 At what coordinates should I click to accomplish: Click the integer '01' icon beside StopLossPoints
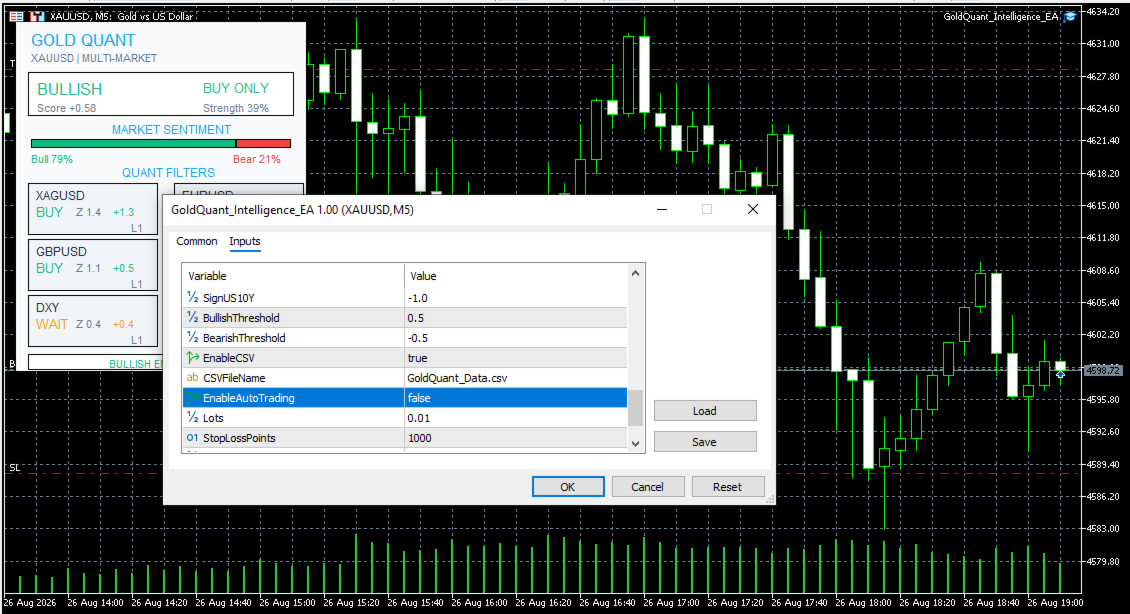(x=192, y=437)
